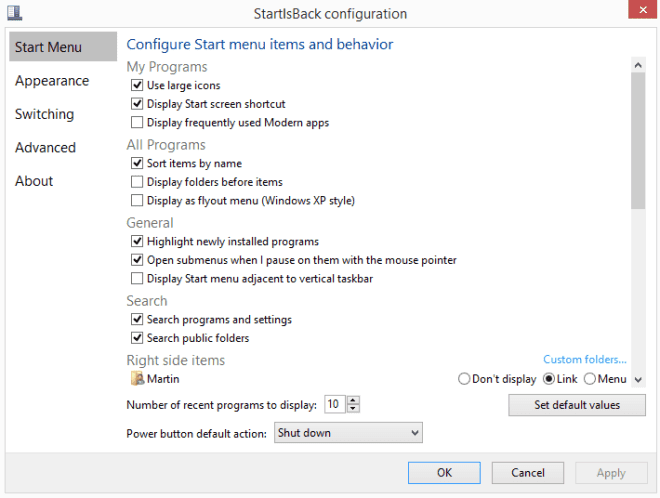This screenshot has height=498, width=660.
Task: Select Menu radio for Martin
Action: 590,379
